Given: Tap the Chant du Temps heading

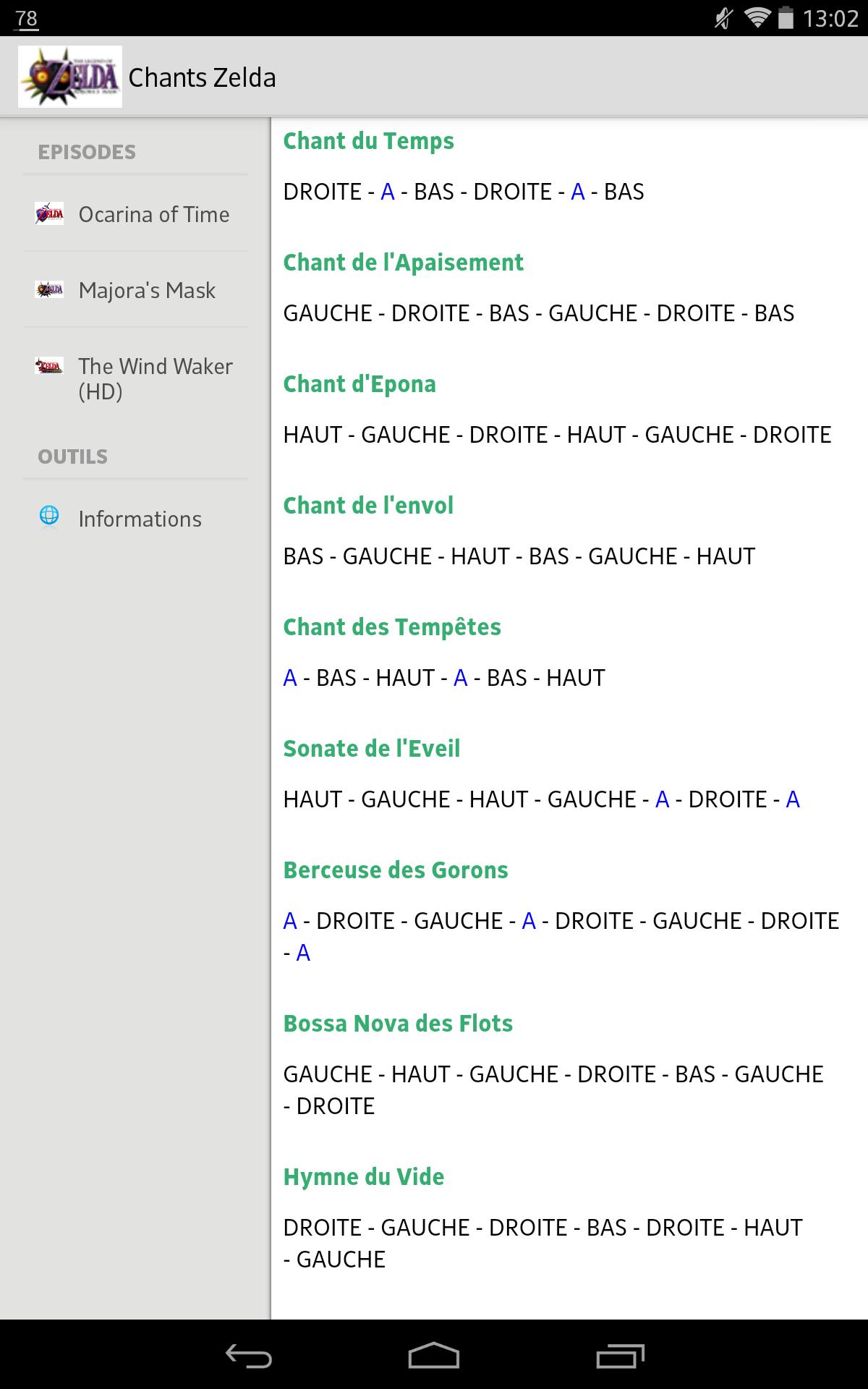Looking at the screenshot, I should click(x=368, y=141).
